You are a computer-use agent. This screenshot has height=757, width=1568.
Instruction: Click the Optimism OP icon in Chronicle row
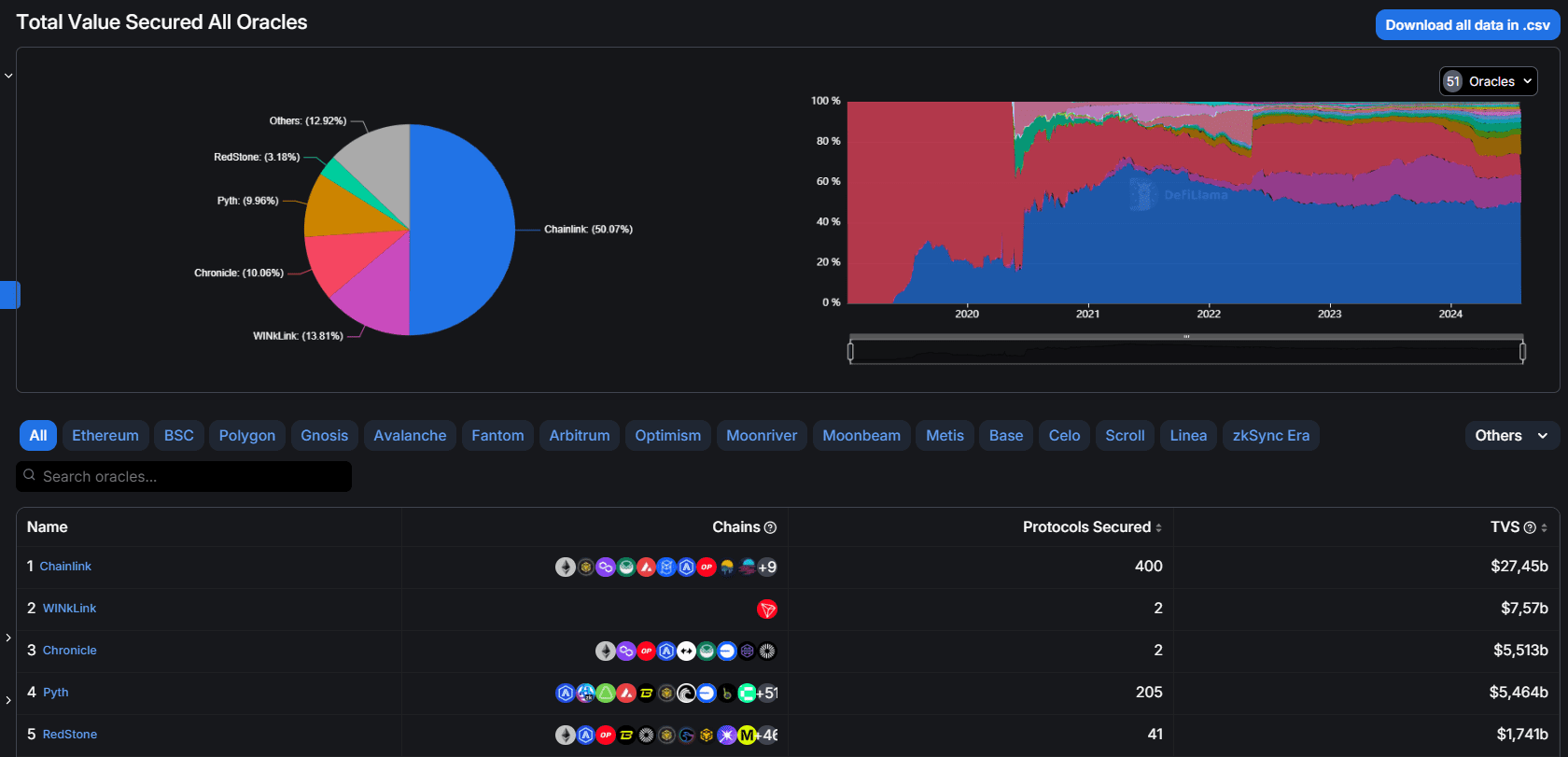click(646, 651)
